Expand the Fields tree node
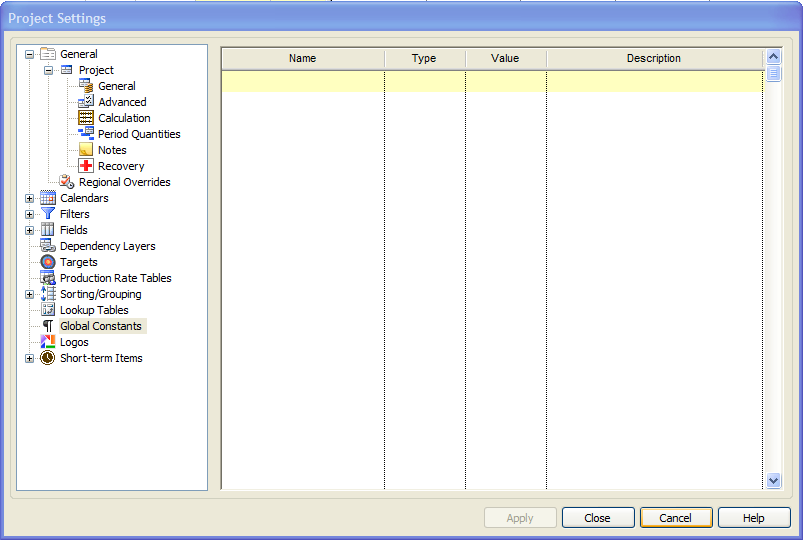This screenshot has height=540, width=803. [x=29, y=230]
